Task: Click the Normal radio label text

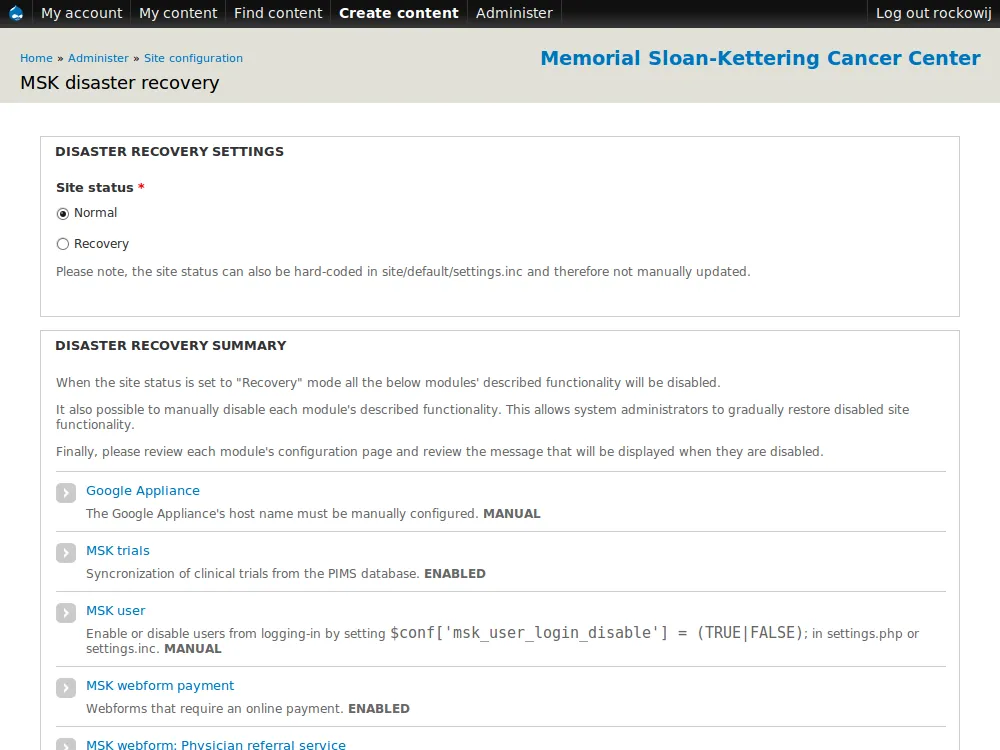Action: (x=96, y=213)
